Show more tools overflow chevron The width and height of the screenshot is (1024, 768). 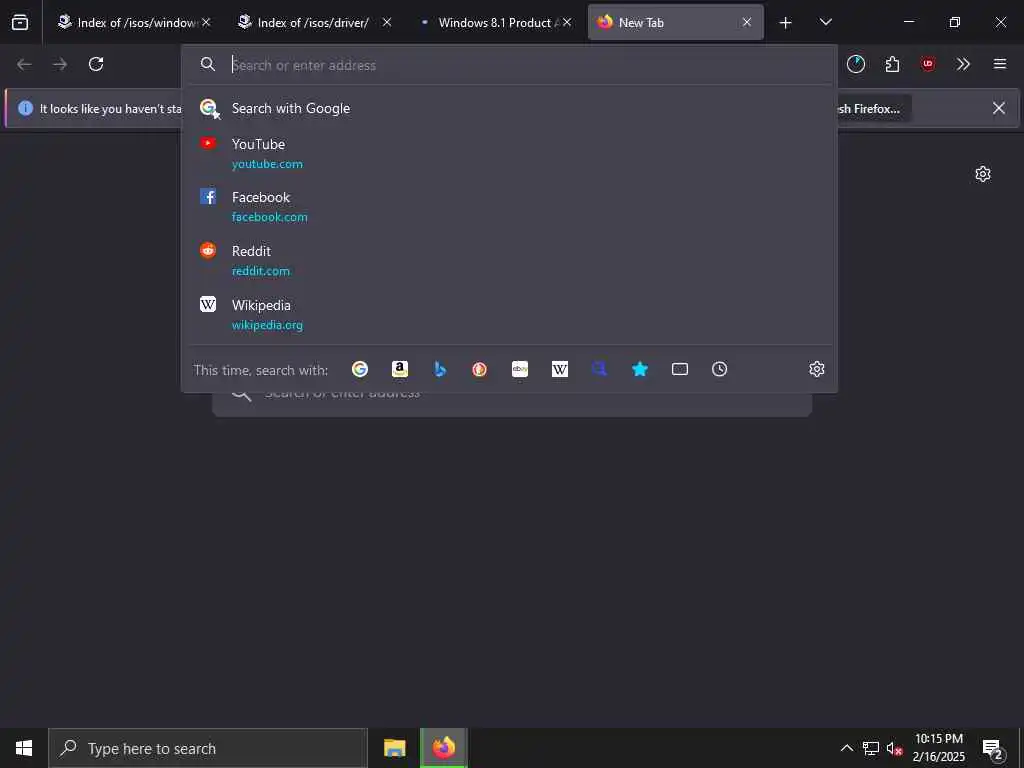coord(963,64)
